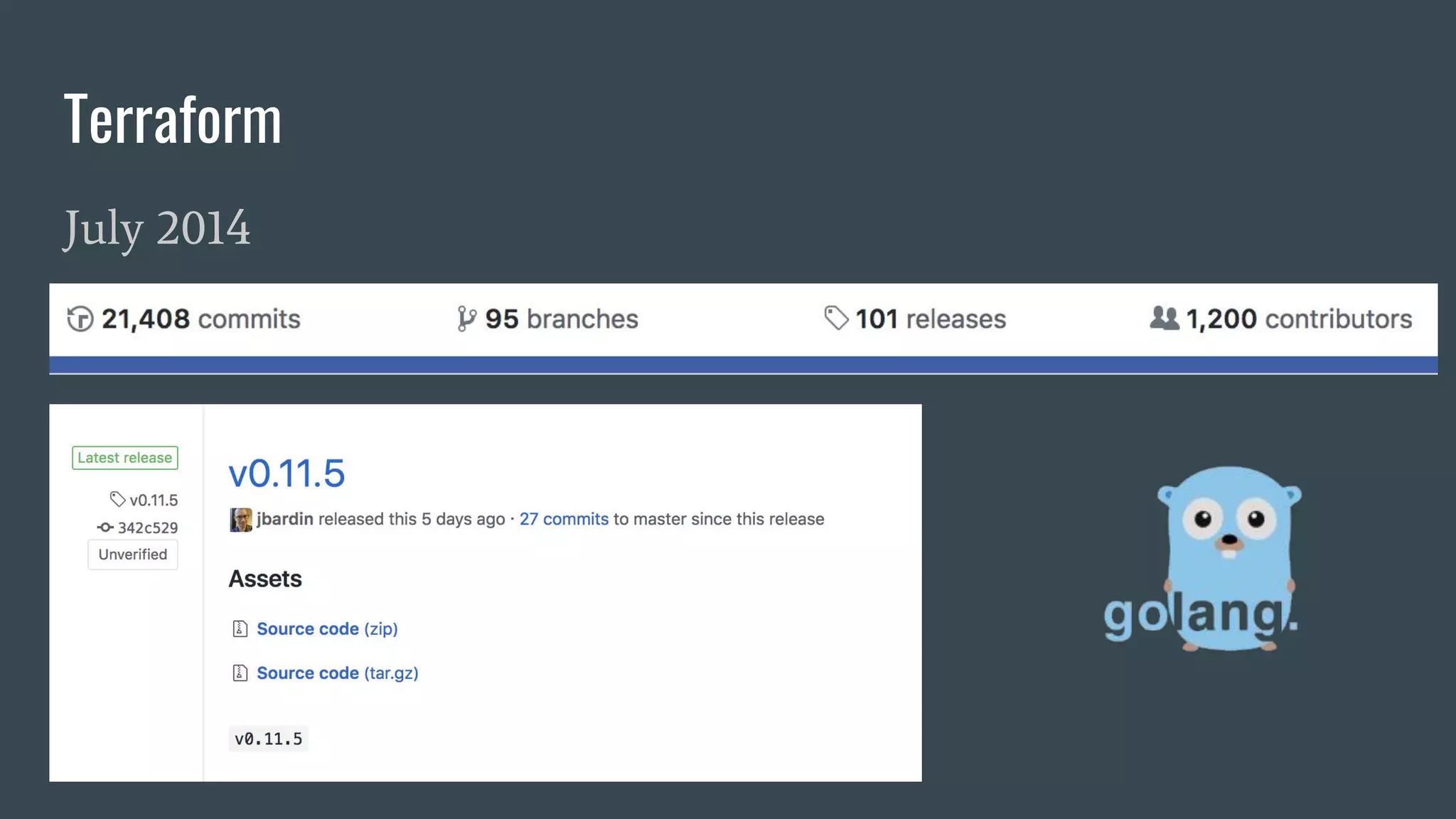Click the tag icon beside v0.11.5 in sidebar
Image resolution: width=1456 pixels, height=819 pixels.
[x=117, y=499]
